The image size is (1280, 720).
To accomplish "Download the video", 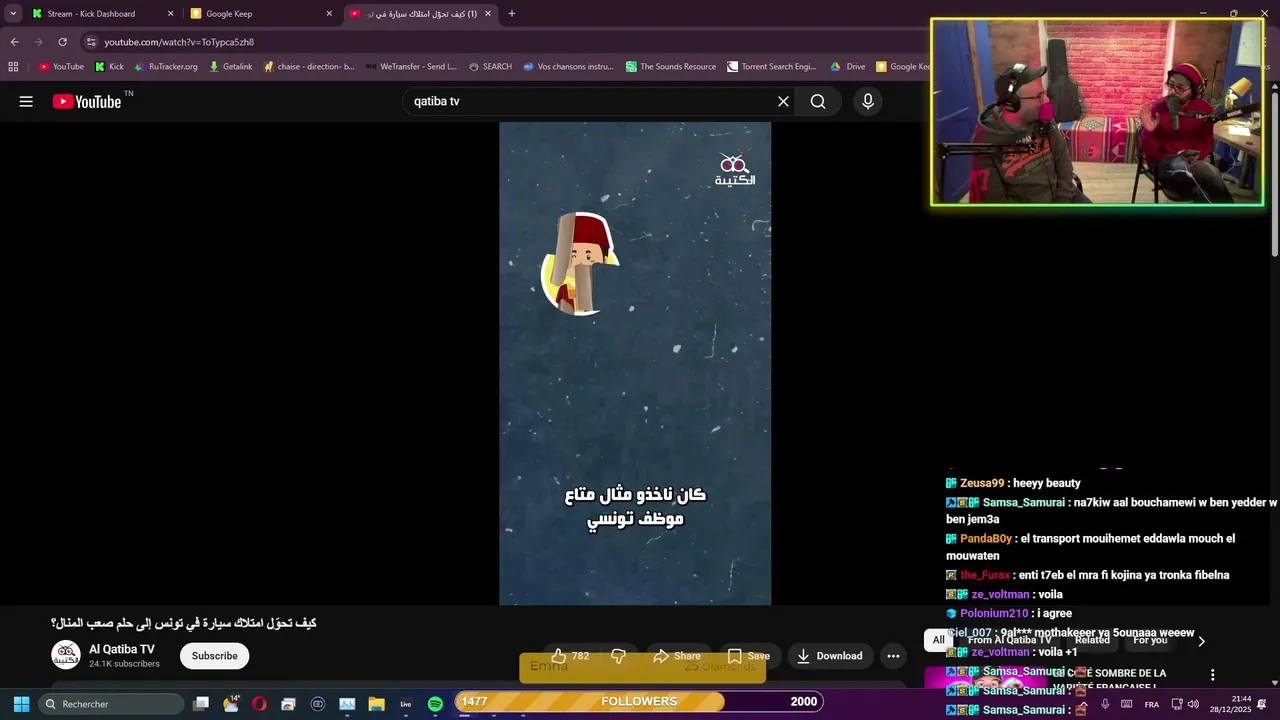I will tap(829, 656).
